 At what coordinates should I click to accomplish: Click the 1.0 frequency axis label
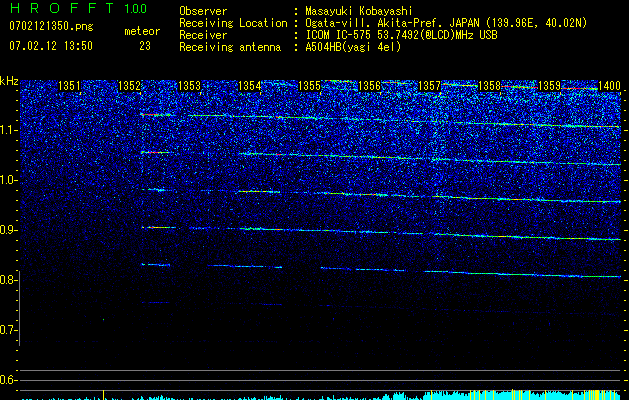click(x=8, y=180)
